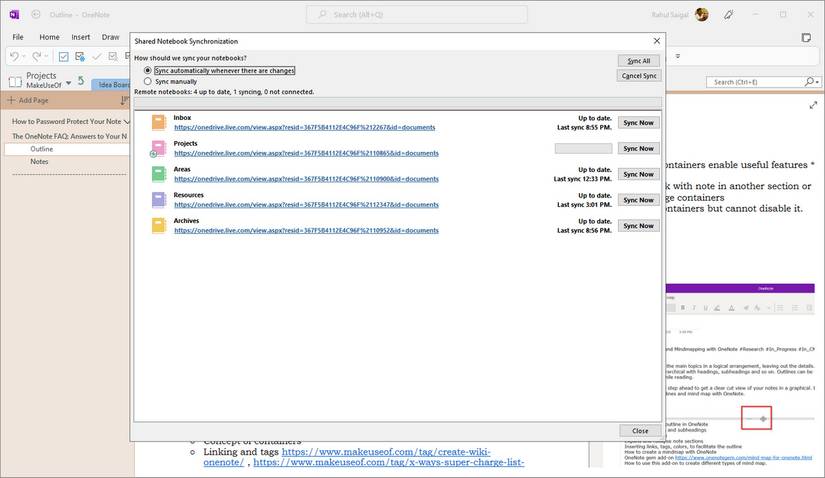Click the green Areas notebook icon
This screenshot has height=478, width=825.
click(159, 174)
